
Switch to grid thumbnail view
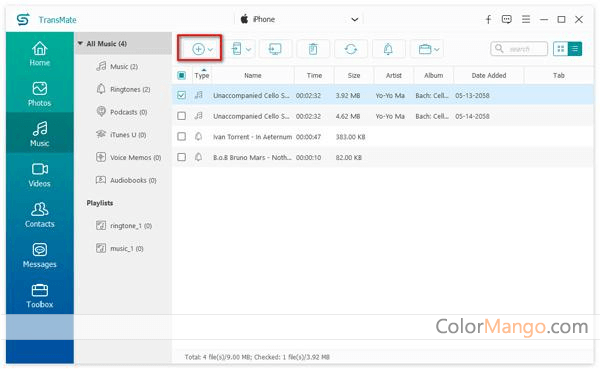tap(561, 49)
